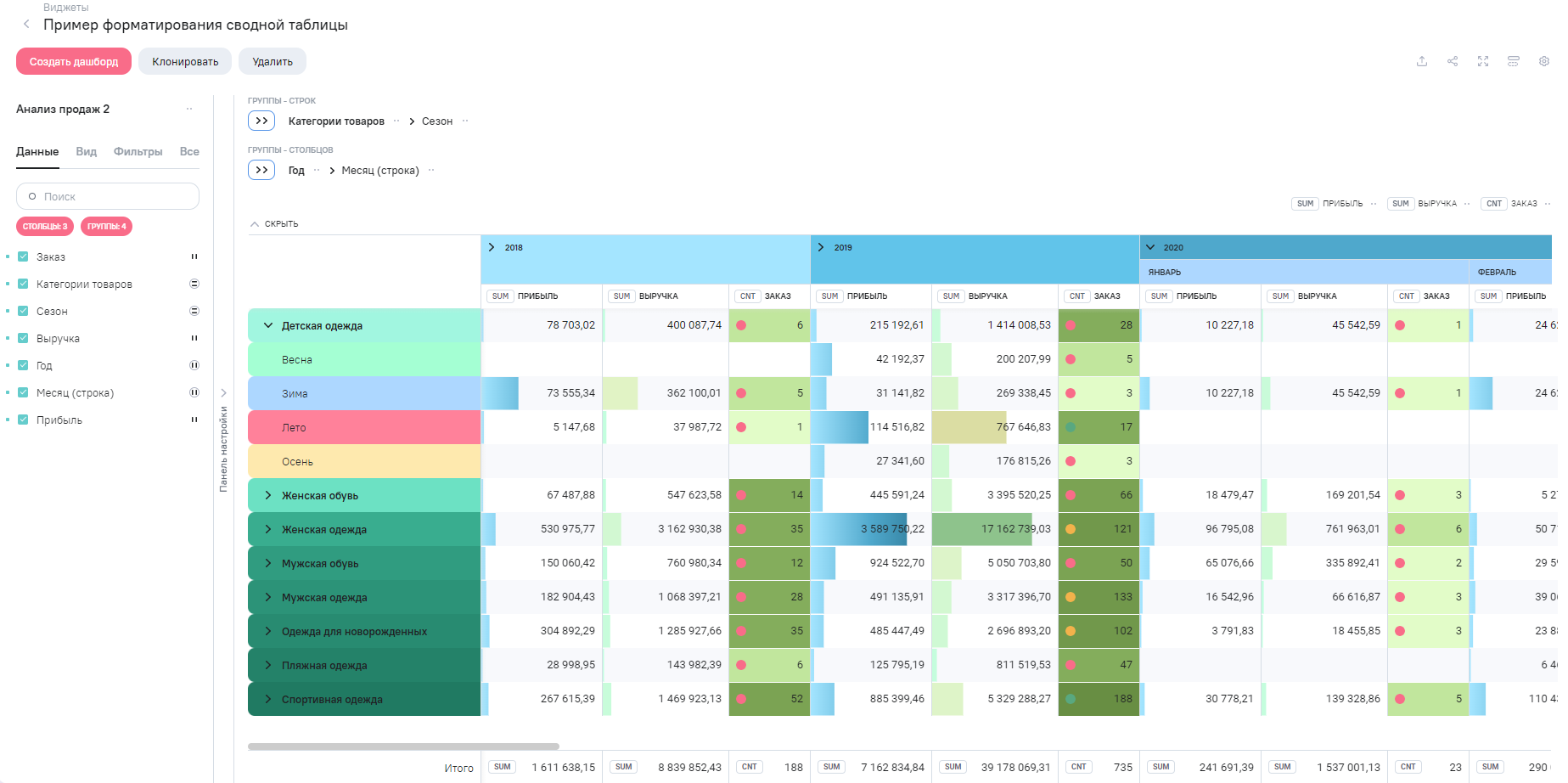Toggle the Прибыль field checkbox
1568x783 pixels.
click(23, 420)
